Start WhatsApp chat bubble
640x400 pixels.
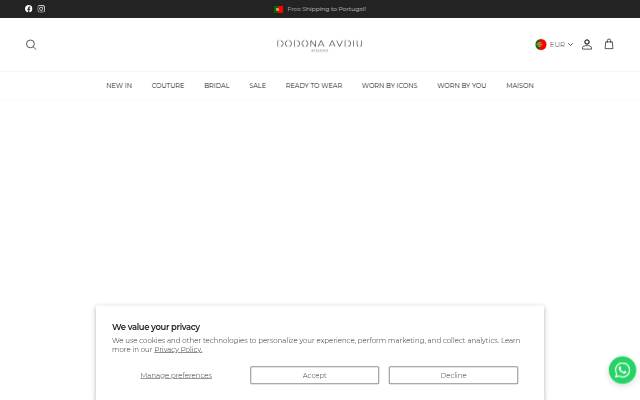point(622,370)
